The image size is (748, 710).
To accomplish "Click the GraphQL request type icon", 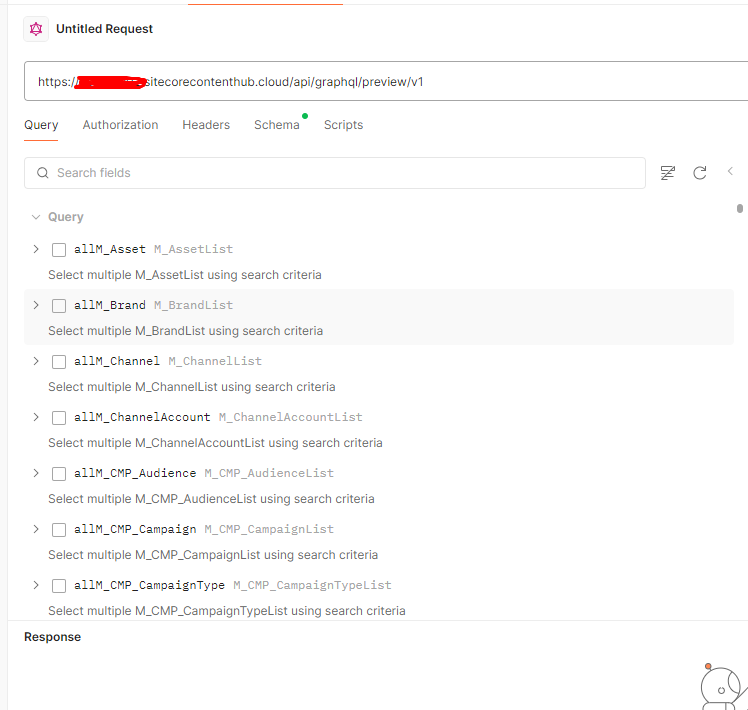I will [x=36, y=29].
